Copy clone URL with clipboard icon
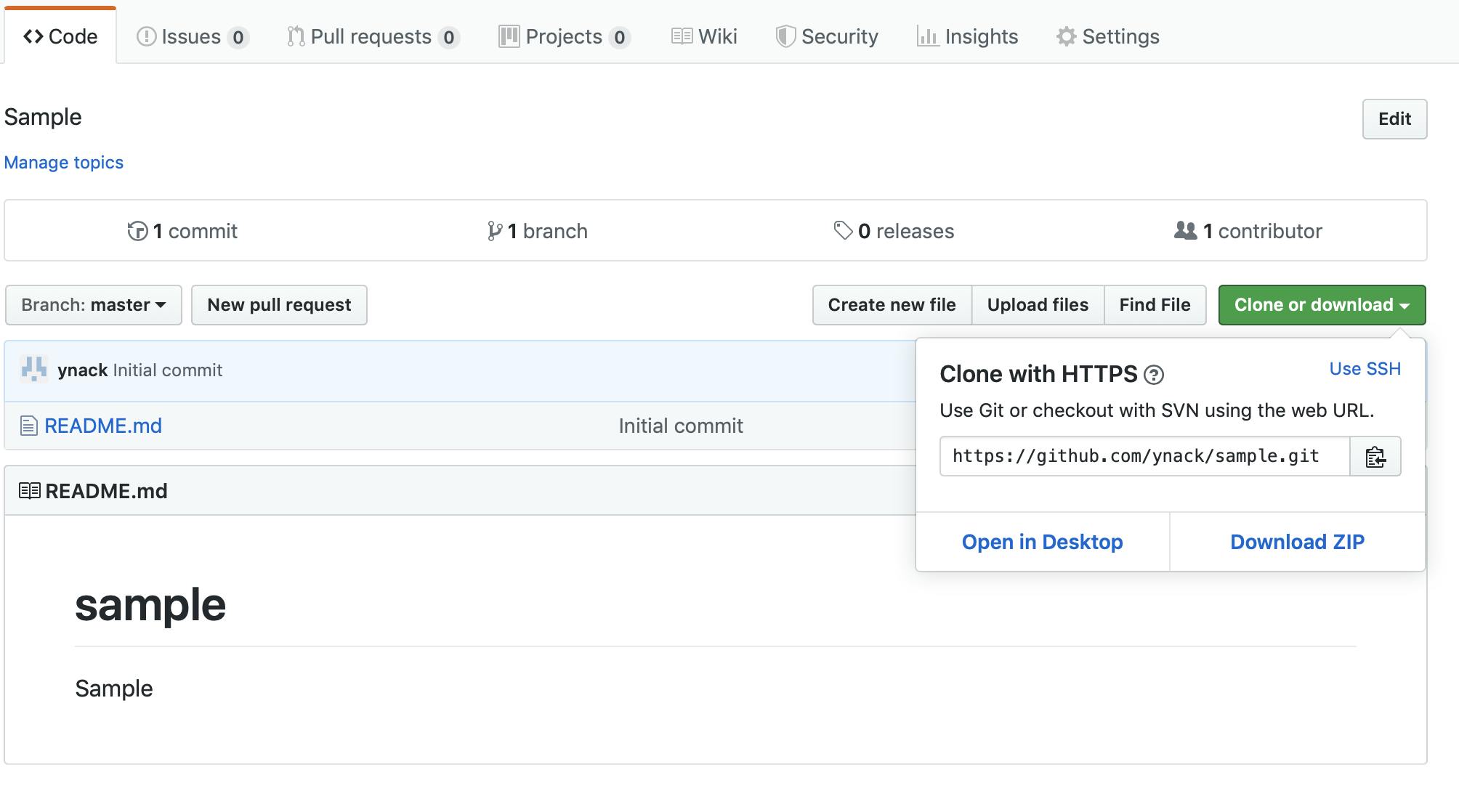 1375,457
